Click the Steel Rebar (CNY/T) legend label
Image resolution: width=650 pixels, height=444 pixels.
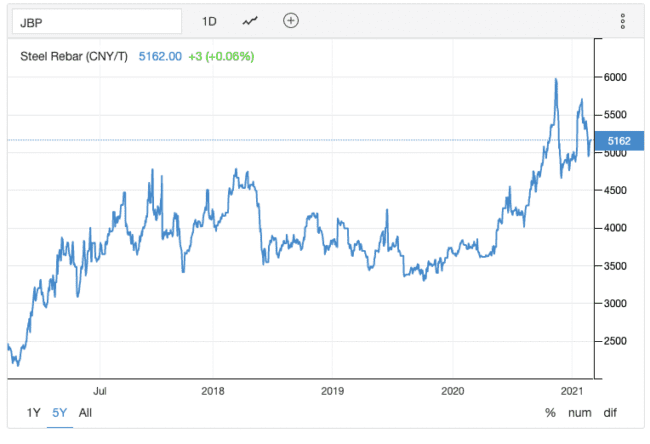coord(74,56)
